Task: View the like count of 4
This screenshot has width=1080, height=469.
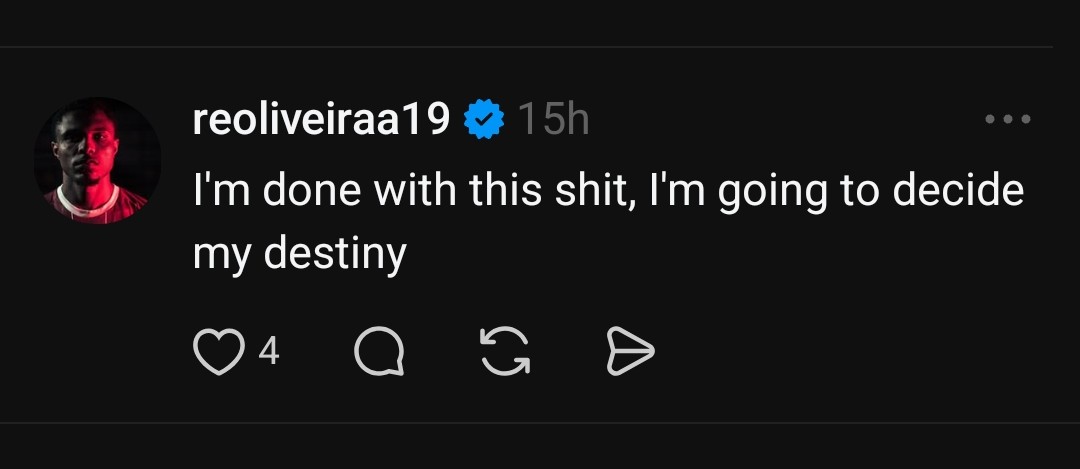Action: [268, 351]
